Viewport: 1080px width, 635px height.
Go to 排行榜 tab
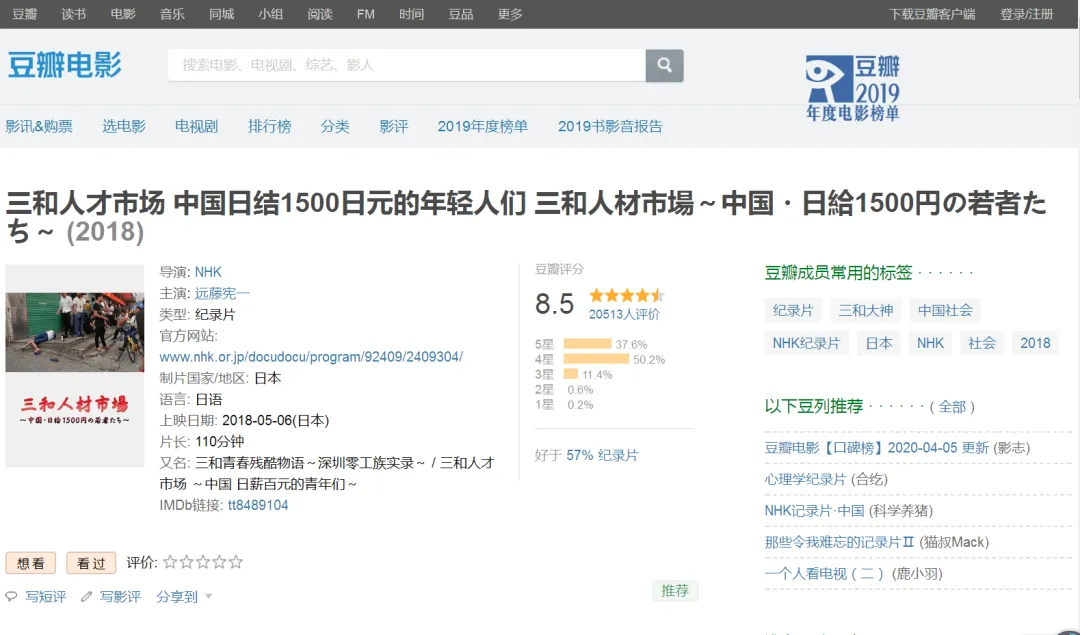pos(270,126)
